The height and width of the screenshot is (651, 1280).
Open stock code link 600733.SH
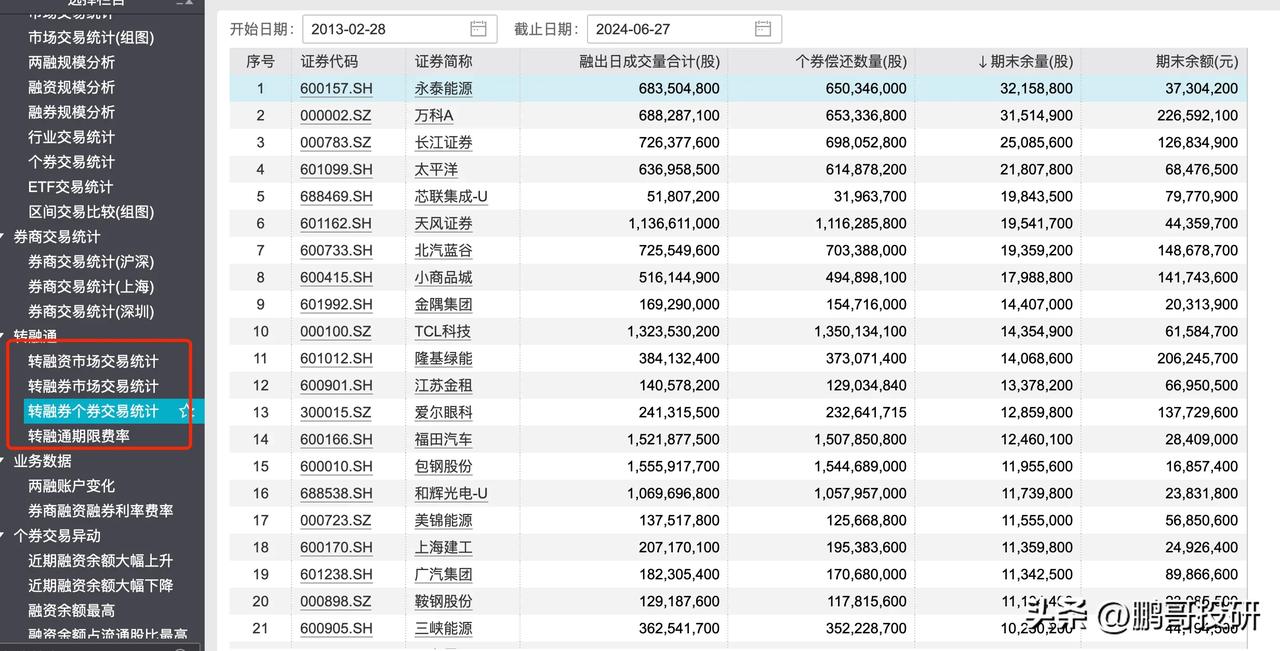pyautogui.click(x=336, y=251)
